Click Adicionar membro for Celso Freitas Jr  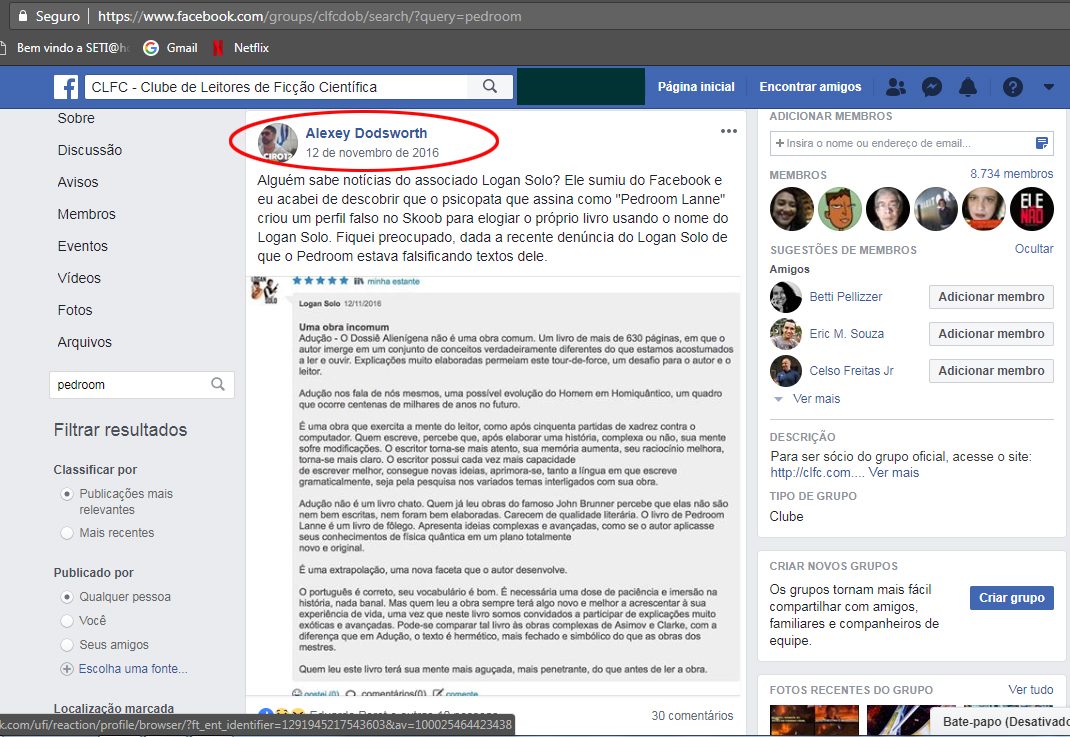point(991,371)
